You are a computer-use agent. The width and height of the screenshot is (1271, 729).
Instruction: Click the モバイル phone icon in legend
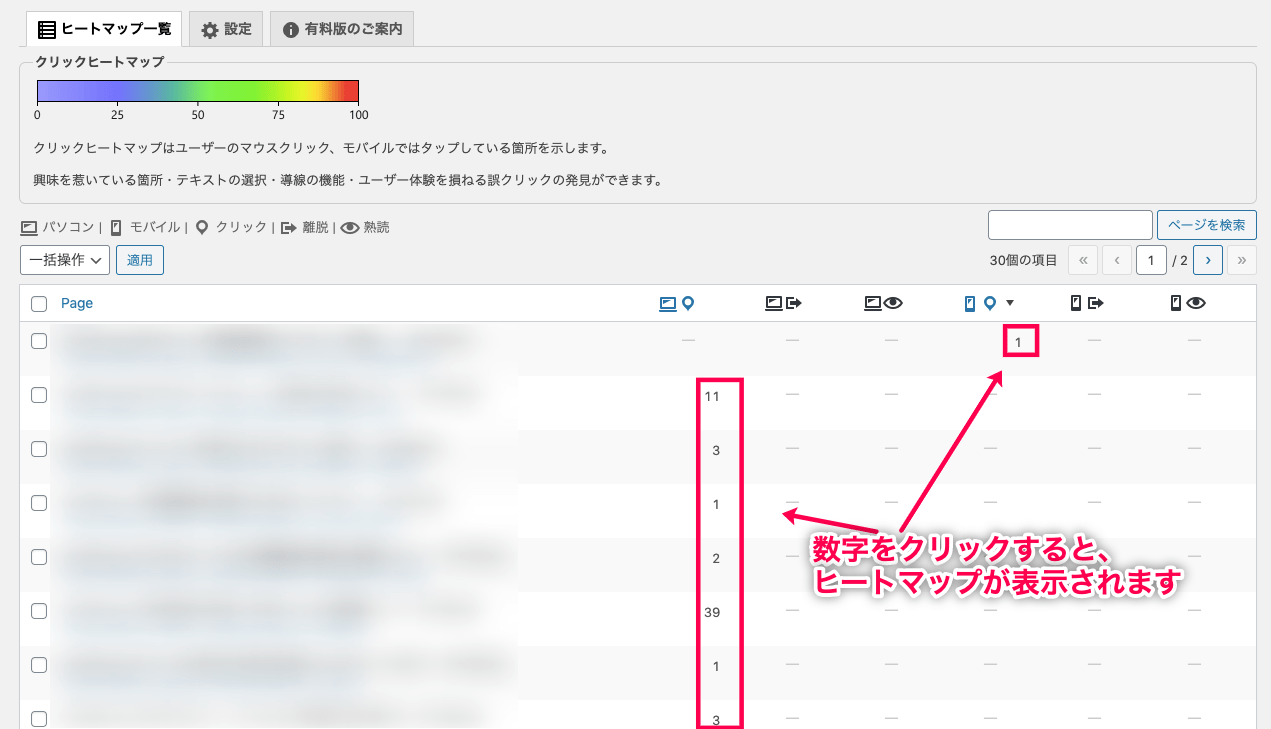pyautogui.click(x=117, y=228)
